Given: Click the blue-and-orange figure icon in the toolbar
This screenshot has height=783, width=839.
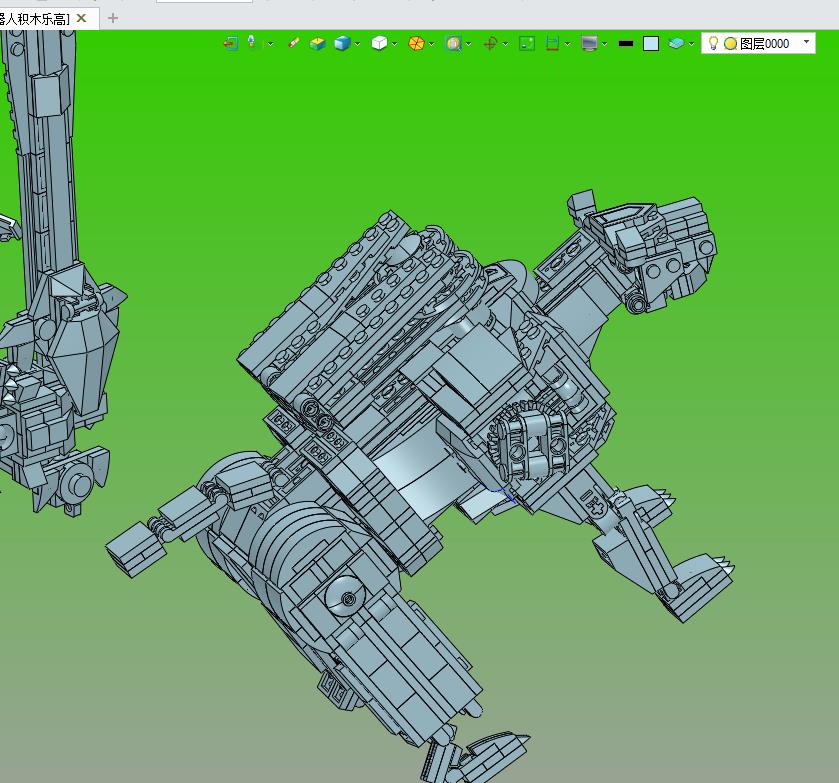Looking at the screenshot, I should pyautogui.click(x=253, y=42).
